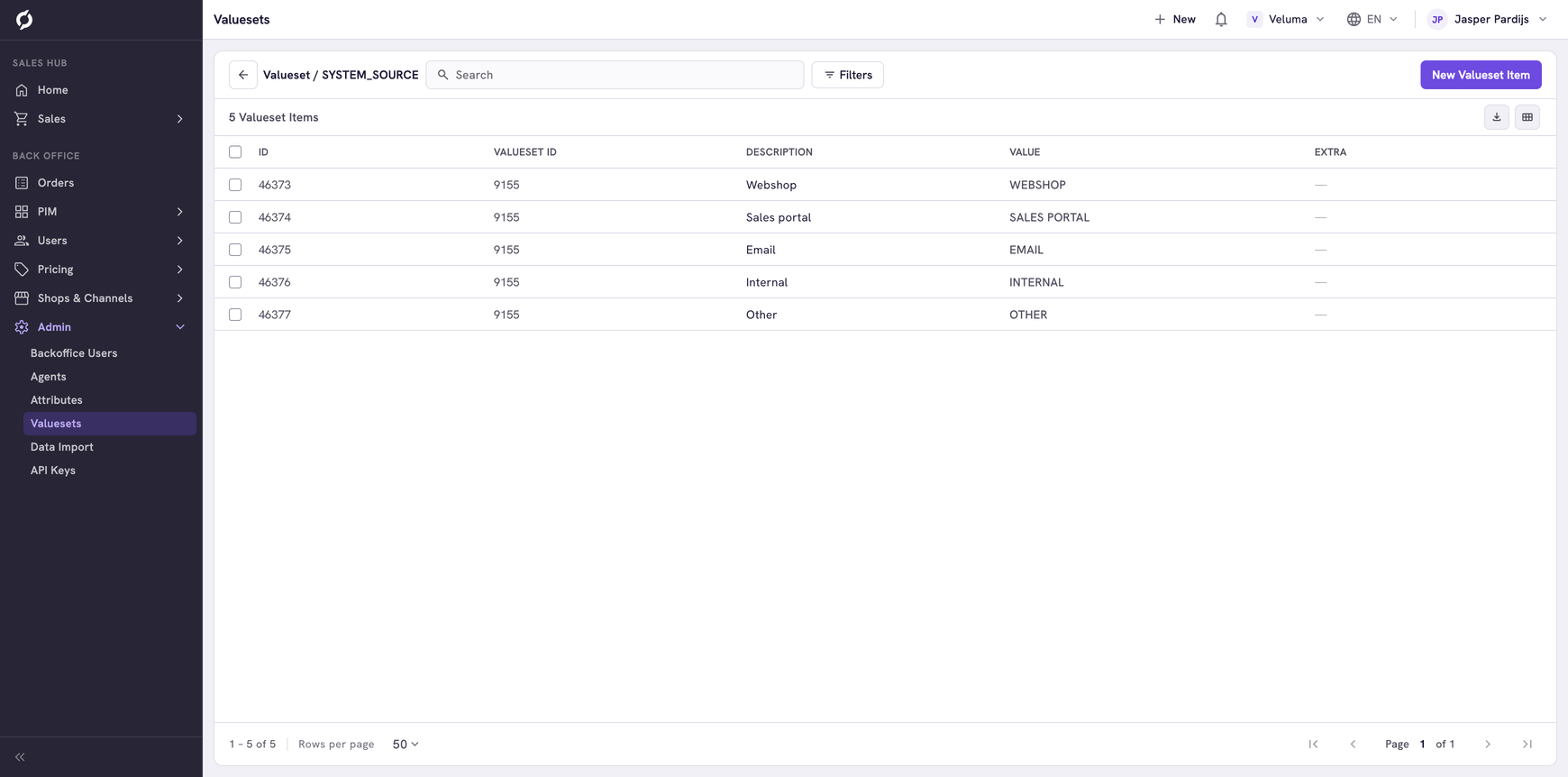The width and height of the screenshot is (1568, 777).
Task: Collapse the sidebar with the double chevron
Action: click(20, 757)
